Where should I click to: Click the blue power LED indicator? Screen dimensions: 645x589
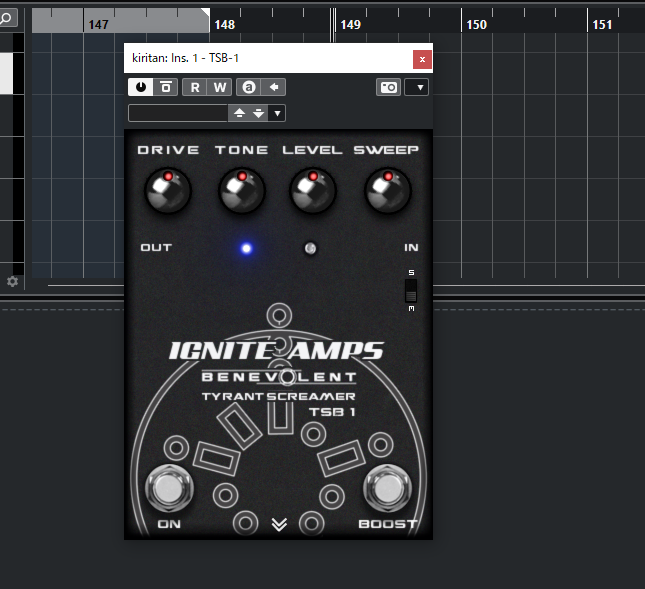(246, 248)
